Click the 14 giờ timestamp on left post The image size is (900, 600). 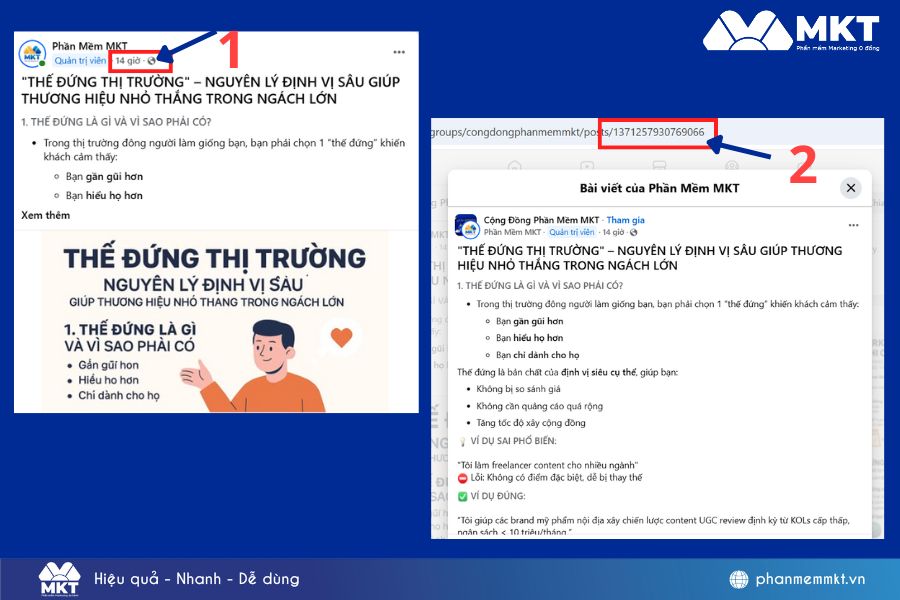127,60
